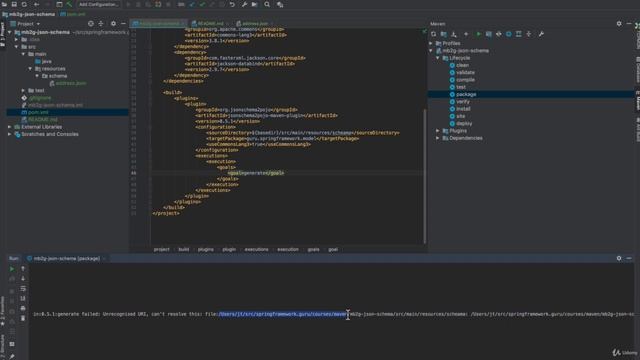Click the green Rerun icon in Run panel
Image resolution: width=640 pixels, height=360 pixels.
(12, 269)
